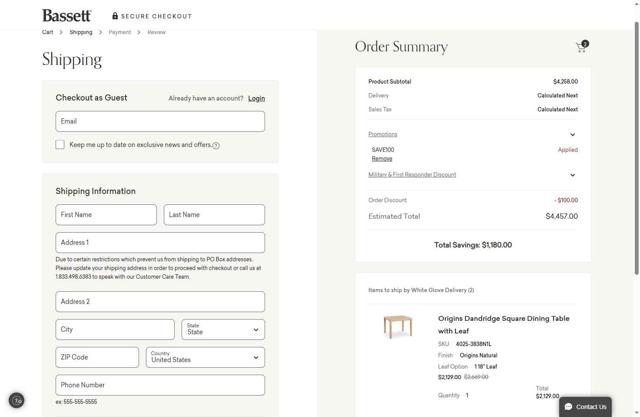The image size is (640, 417).
Task: Click the Email input field
Action: point(160,121)
